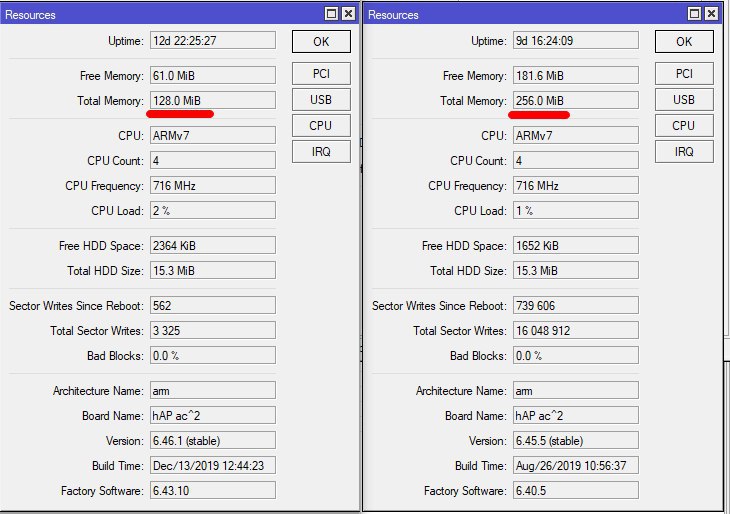Click CPU Count field in right window
The width and height of the screenshot is (730, 514).
[575, 161]
